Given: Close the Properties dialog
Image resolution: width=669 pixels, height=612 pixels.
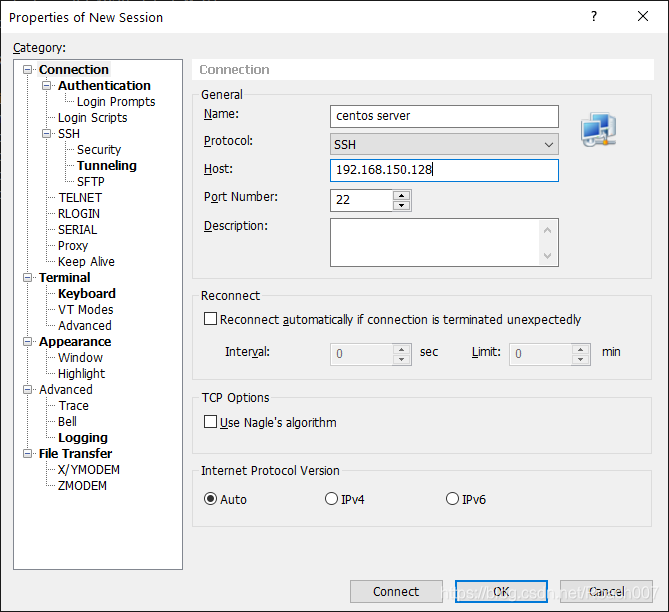Looking at the screenshot, I should 643,17.
